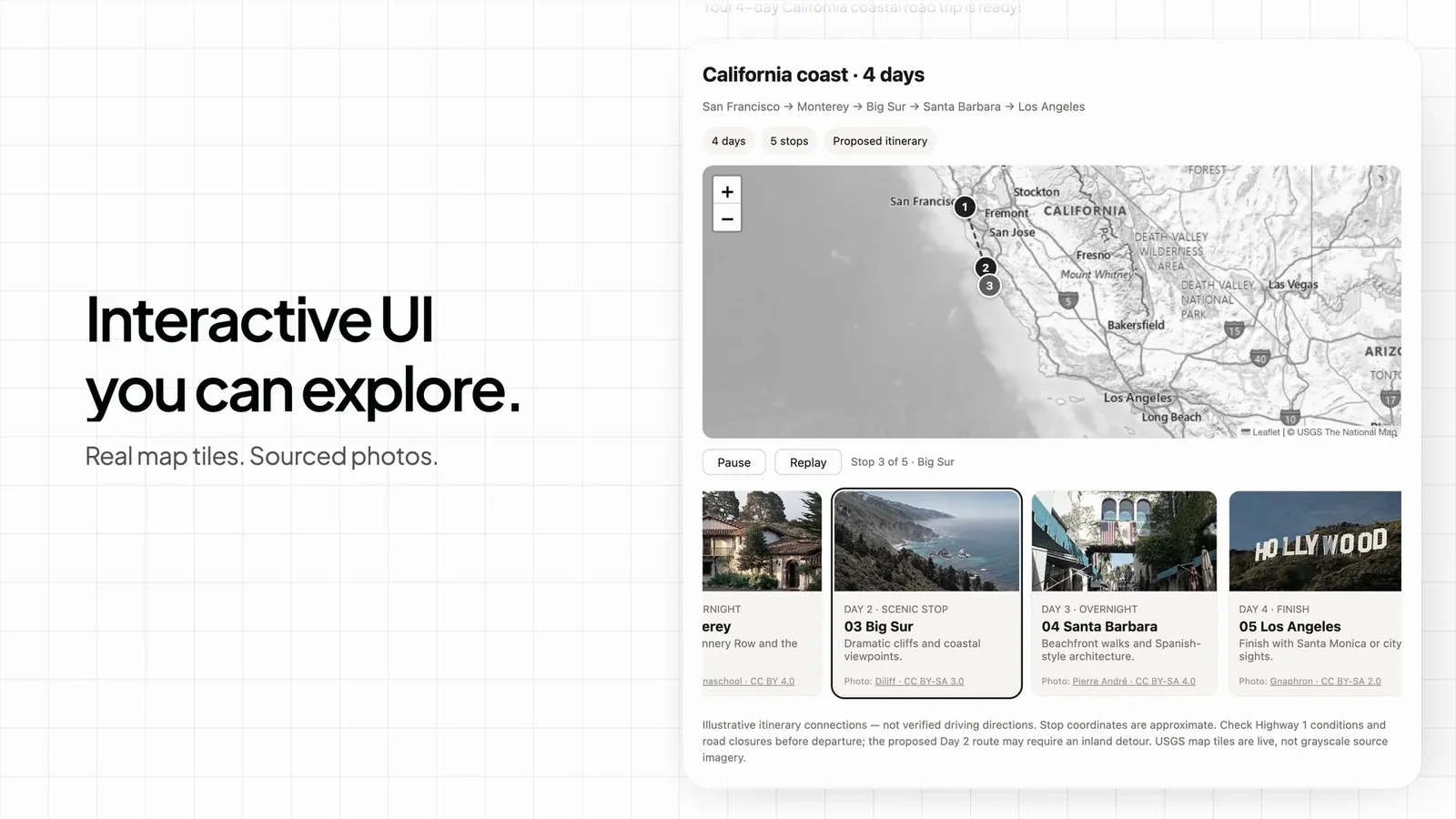Viewport: 1456px width, 819px height.
Task: Open the Hollywood sign photo
Action: click(1315, 541)
